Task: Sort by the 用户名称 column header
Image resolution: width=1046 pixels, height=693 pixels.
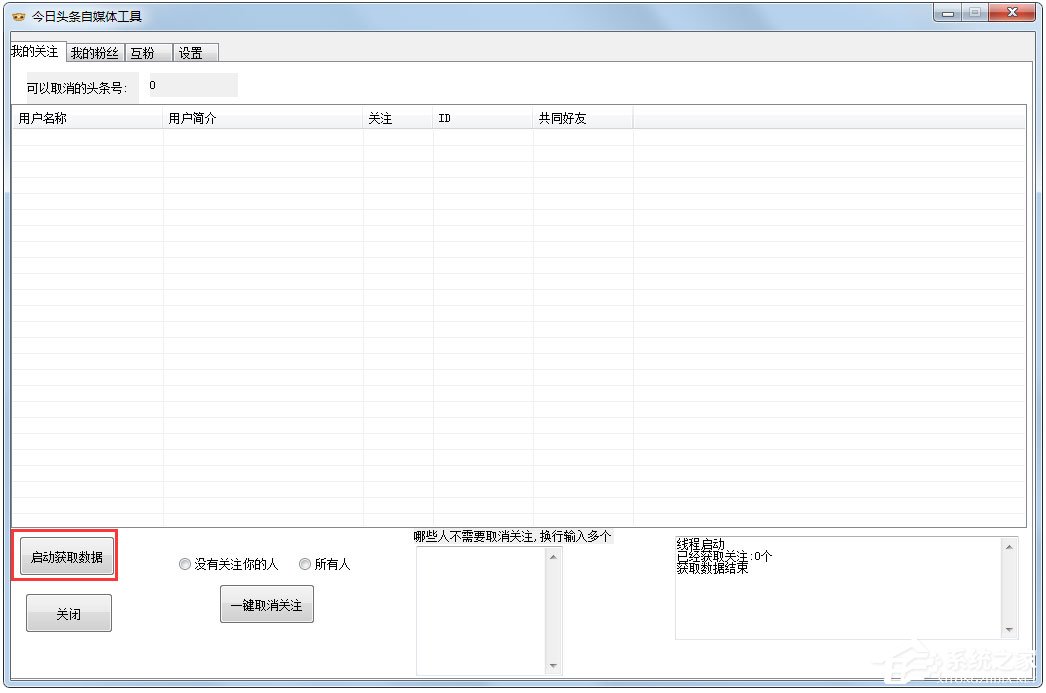Action: coord(87,119)
